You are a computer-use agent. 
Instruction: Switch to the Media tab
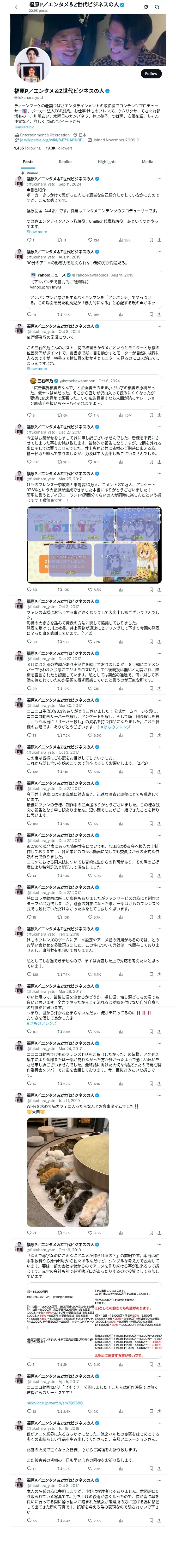click(148, 162)
